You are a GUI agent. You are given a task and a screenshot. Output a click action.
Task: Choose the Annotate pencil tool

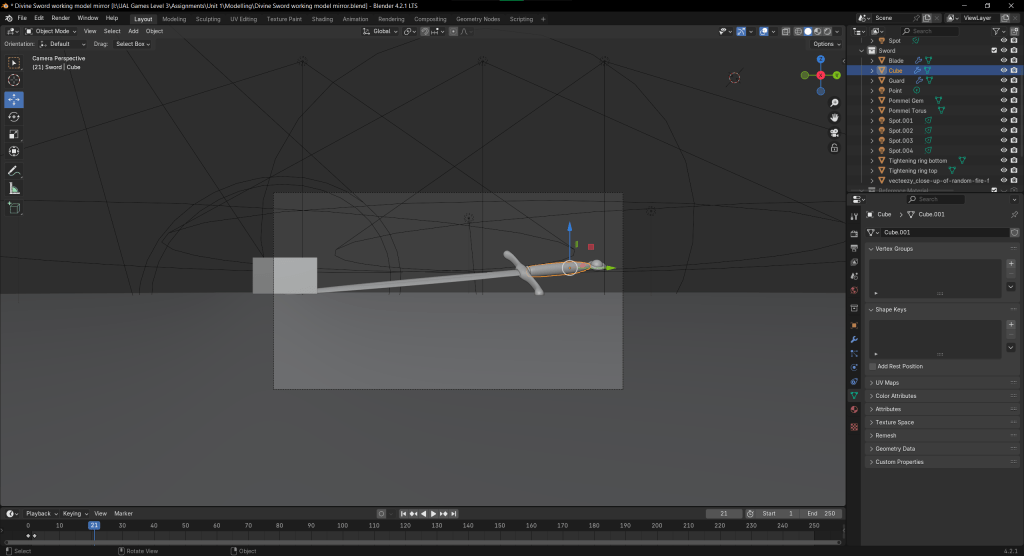click(x=14, y=171)
